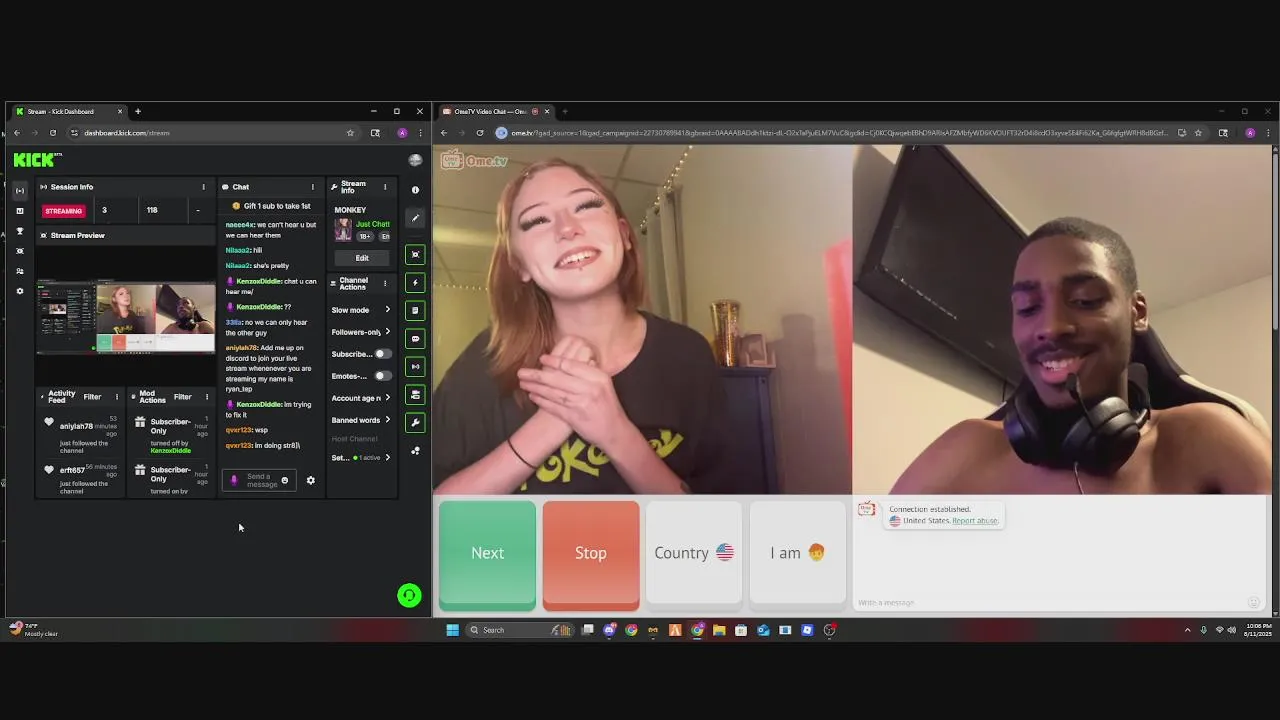Open Mod Actions three-dot menu
1280x720 pixels.
(x=207, y=397)
